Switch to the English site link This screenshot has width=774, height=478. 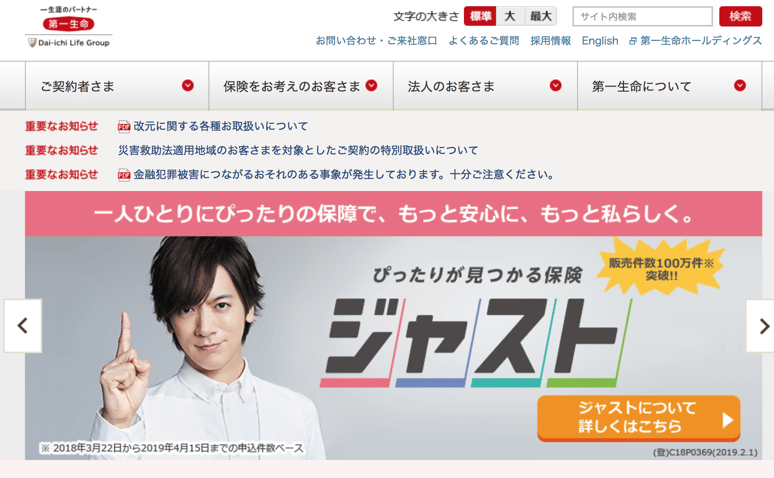[600, 41]
